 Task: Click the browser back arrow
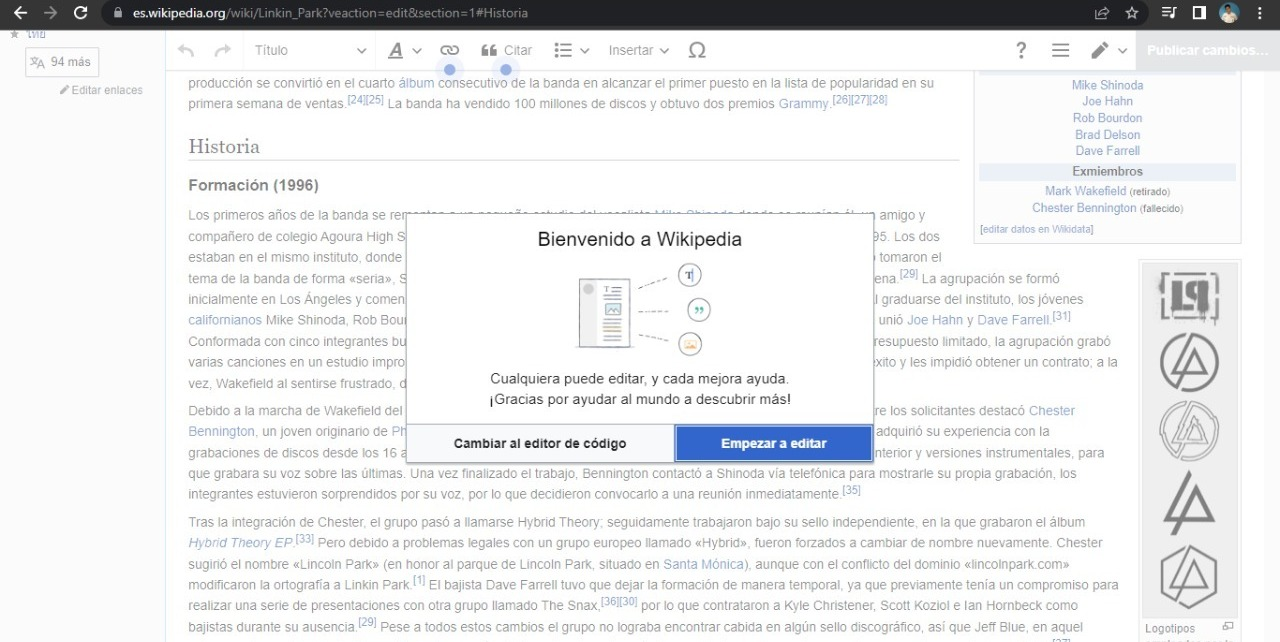pos(20,13)
